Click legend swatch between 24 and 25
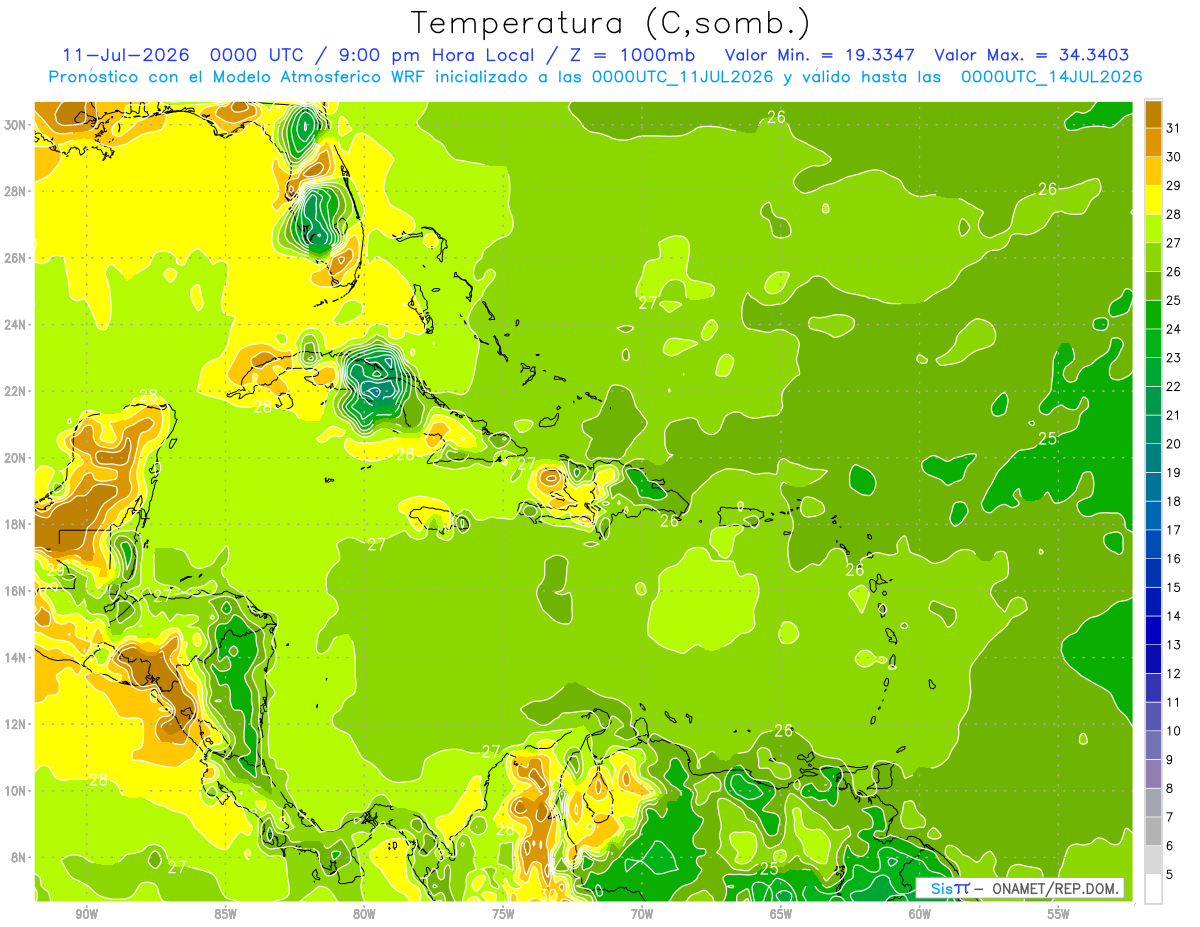 (1153, 315)
